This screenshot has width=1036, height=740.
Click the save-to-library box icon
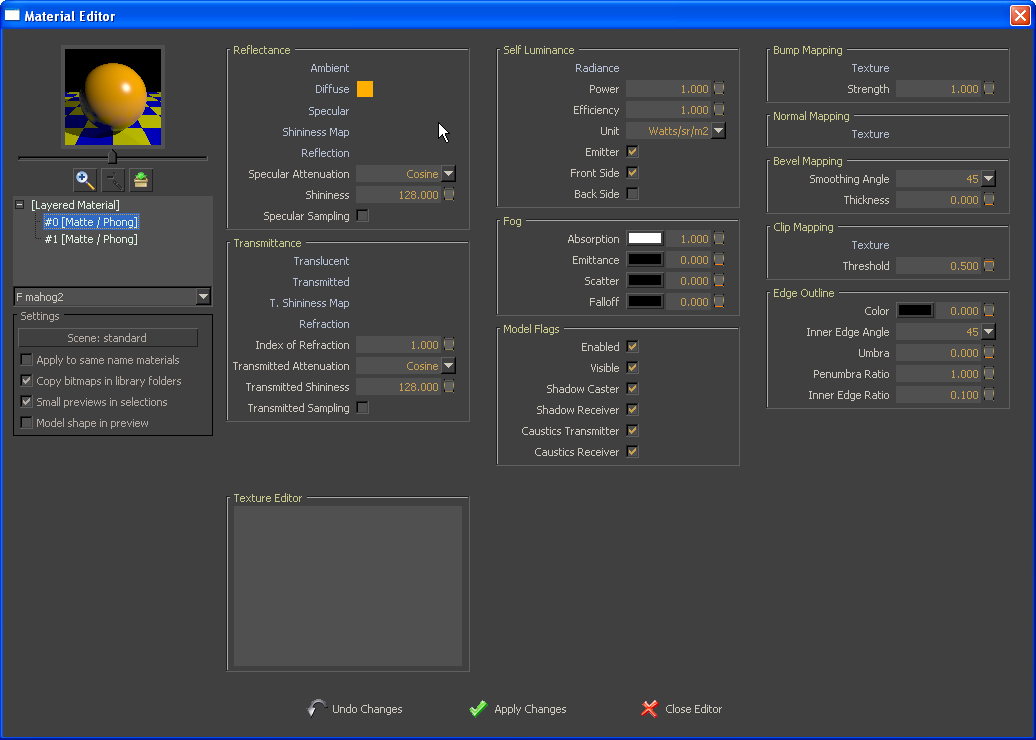tap(141, 180)
